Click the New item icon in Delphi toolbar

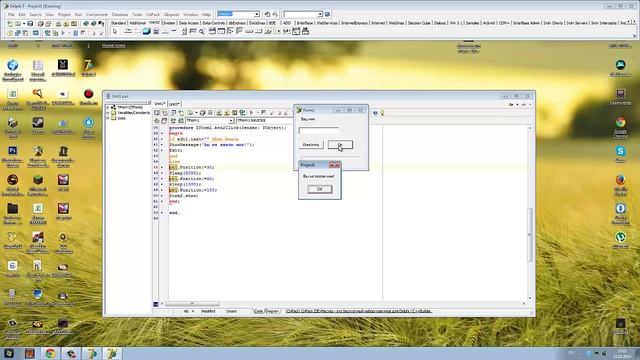[10, 24]
